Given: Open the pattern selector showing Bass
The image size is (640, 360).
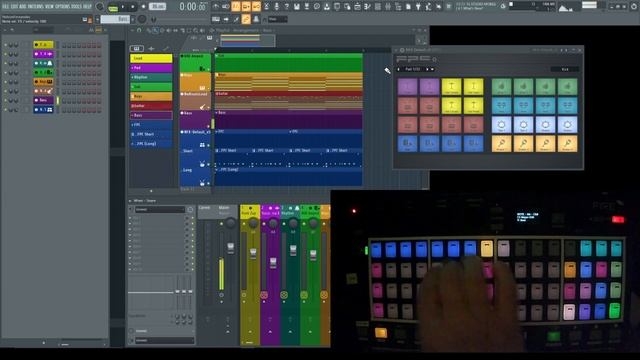Looking at the screenshot, I should click(x=115, y=19).
